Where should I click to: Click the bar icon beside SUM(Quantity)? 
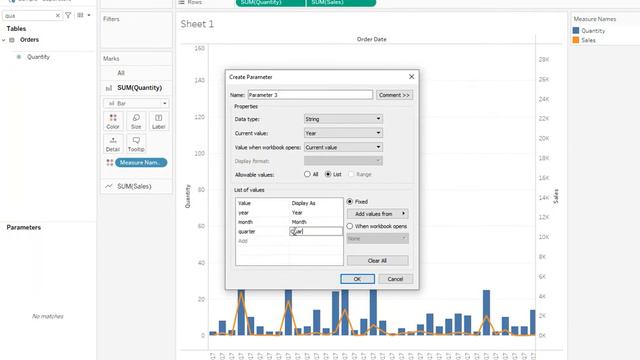point(109,88)
